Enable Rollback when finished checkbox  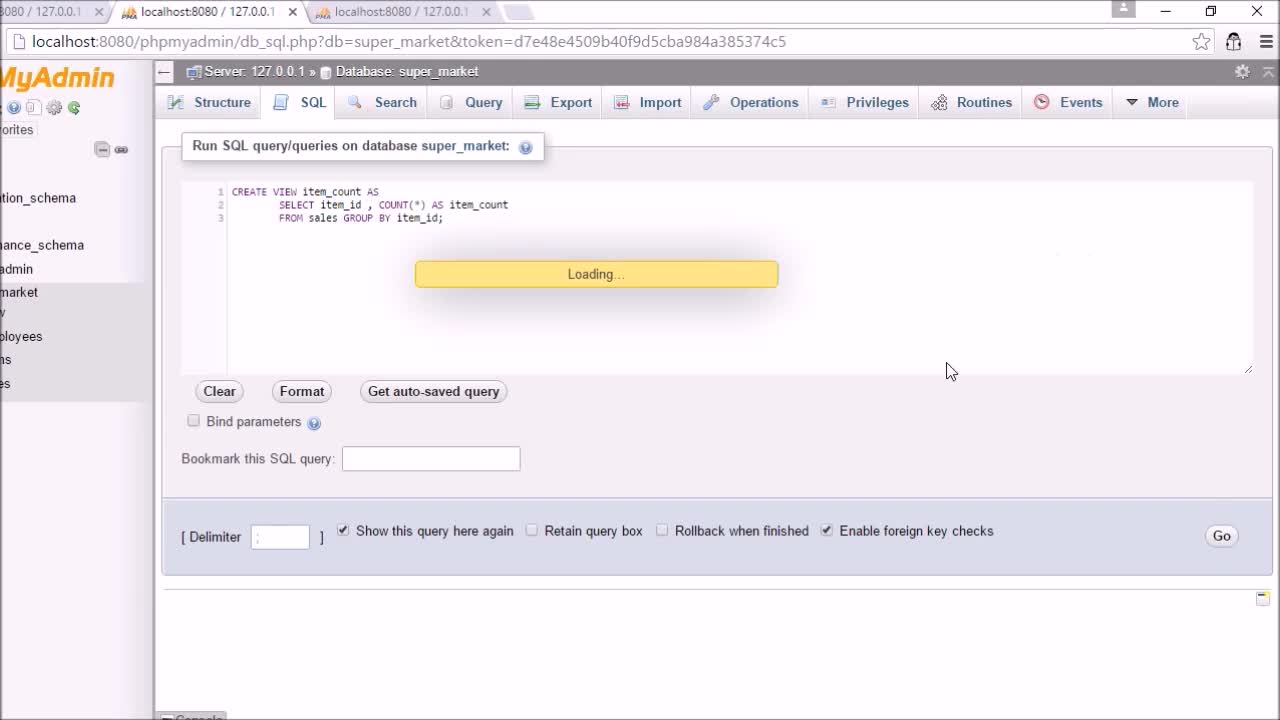click(662, 530)
